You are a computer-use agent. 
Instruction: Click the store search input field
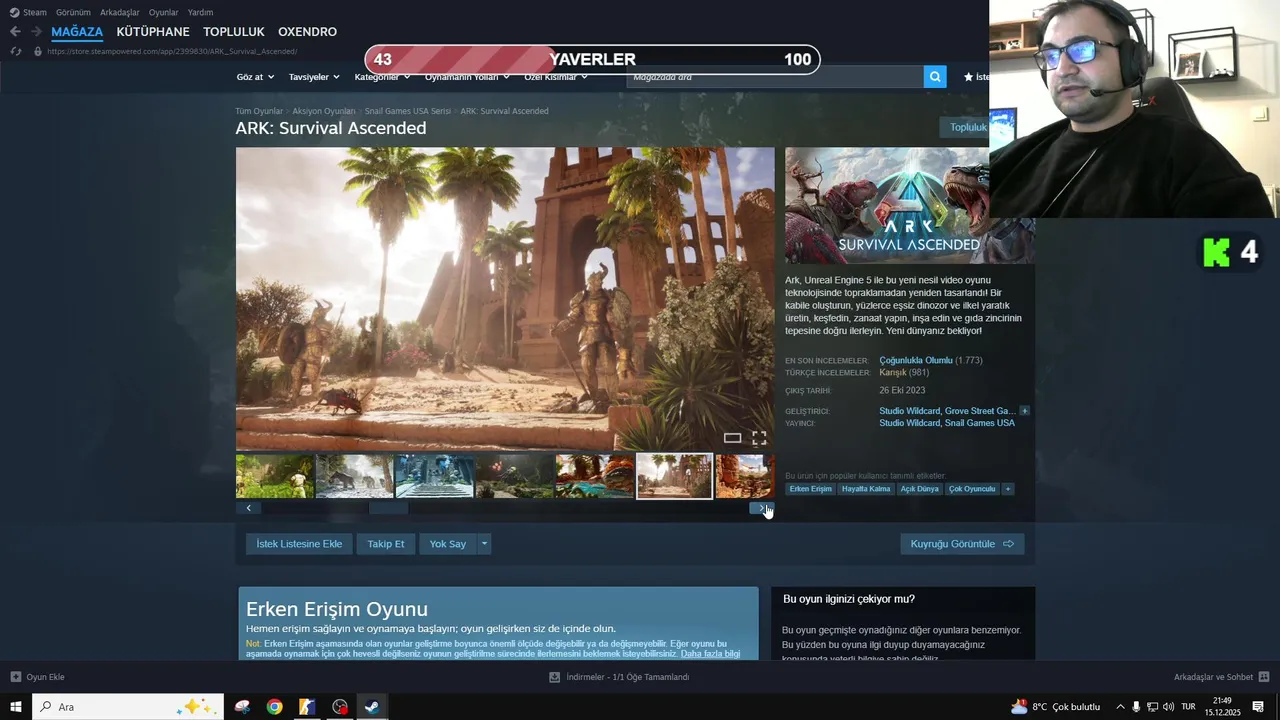pos(775,77)
